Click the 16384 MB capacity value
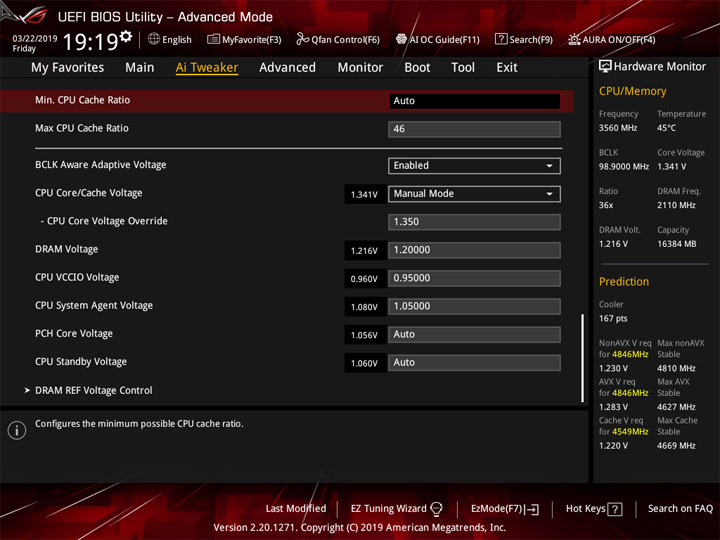The width and height of the screenshot is (720, 540). pyautogui.click(x=676, y=244)
